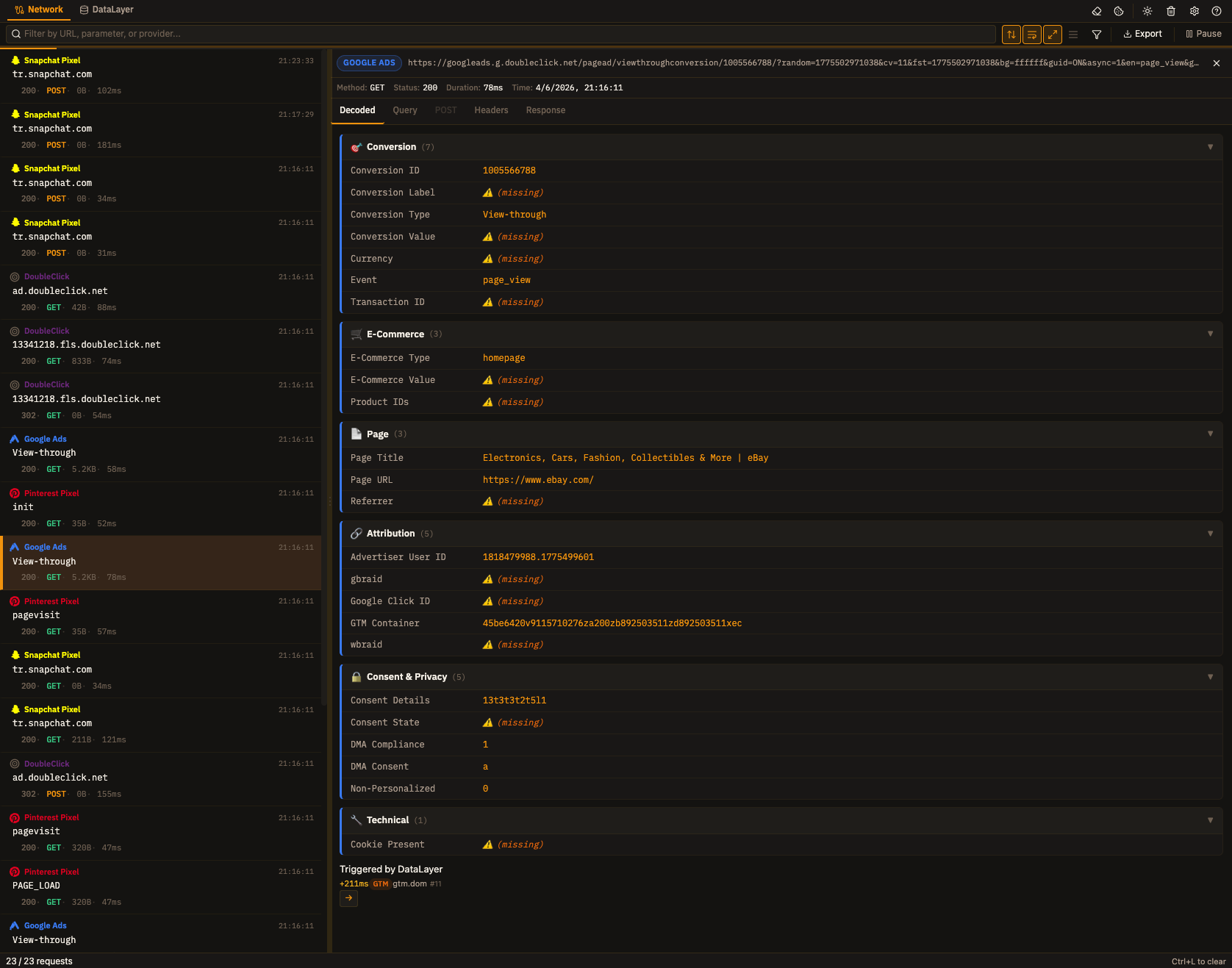Collapse the Consent & Privacy section
The height and width of the screenshot is (968, 1232).
point(1211,677)
